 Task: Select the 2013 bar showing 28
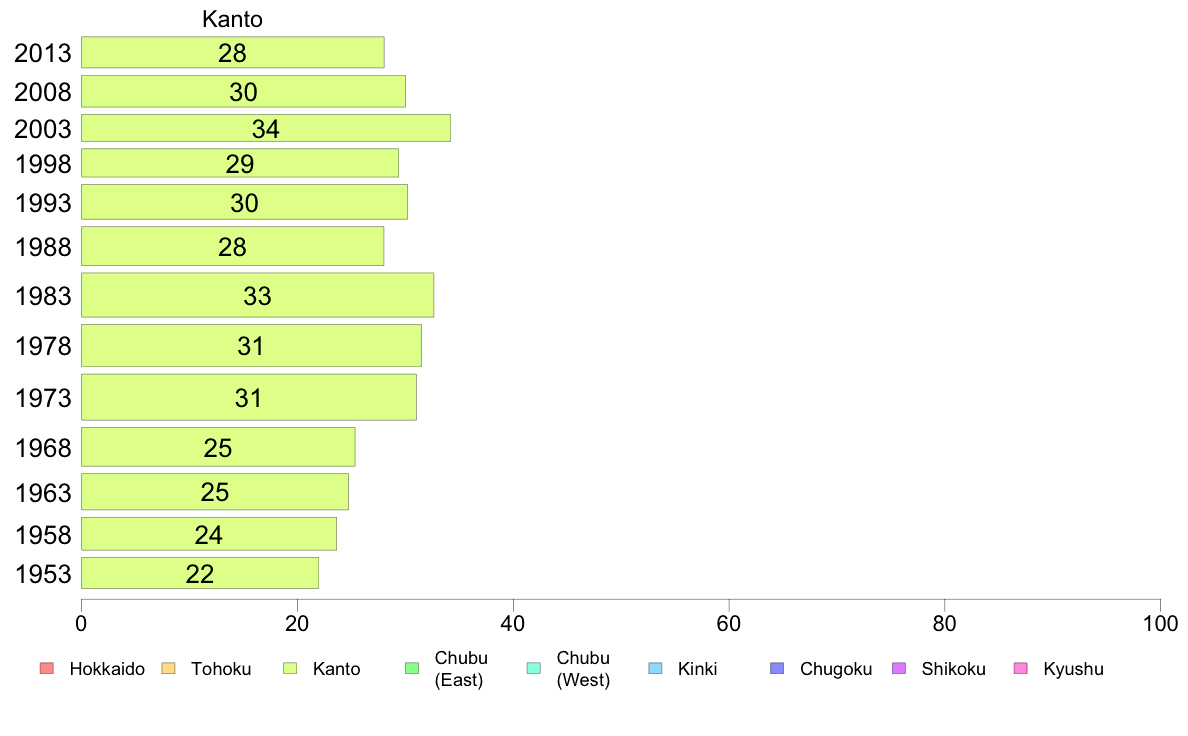(x=233, y=52)
